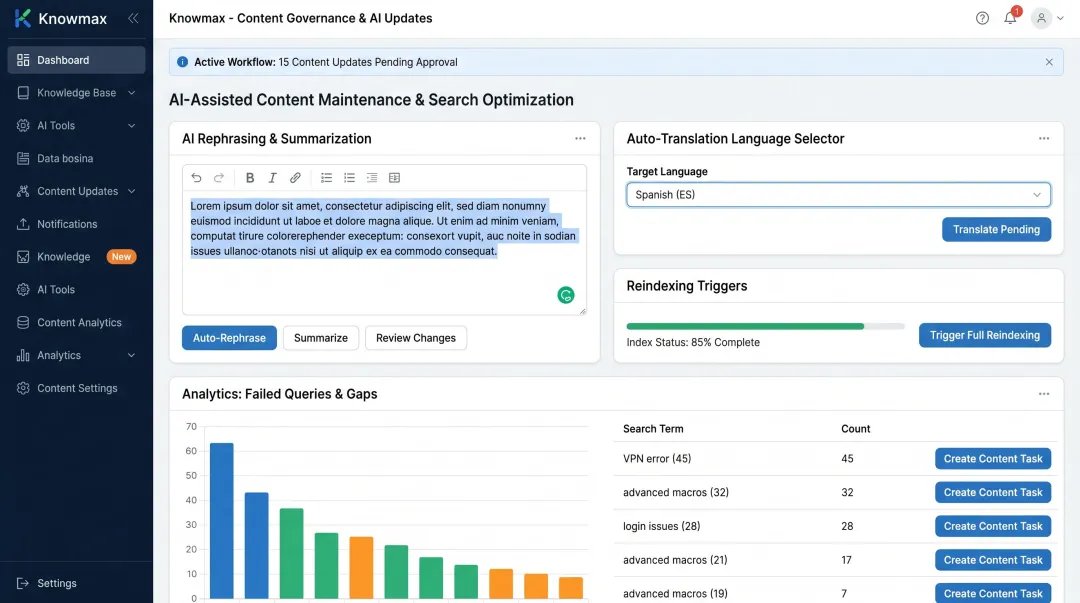The width and height of the screenshot is (1080, 603).
Task: Click indent icon in editor toolbar
Action: tap(372, 178)
